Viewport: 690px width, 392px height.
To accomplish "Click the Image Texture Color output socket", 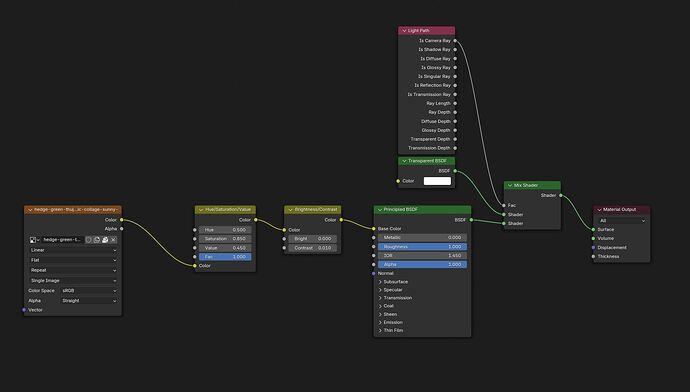I will (122, 220).
